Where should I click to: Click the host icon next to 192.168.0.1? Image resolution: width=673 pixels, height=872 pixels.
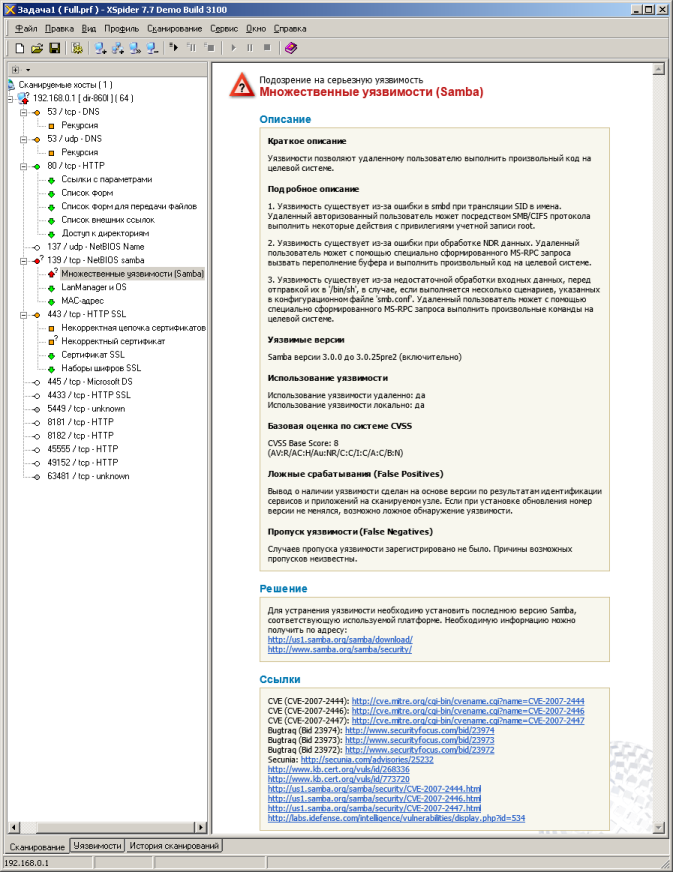point(23,98)
